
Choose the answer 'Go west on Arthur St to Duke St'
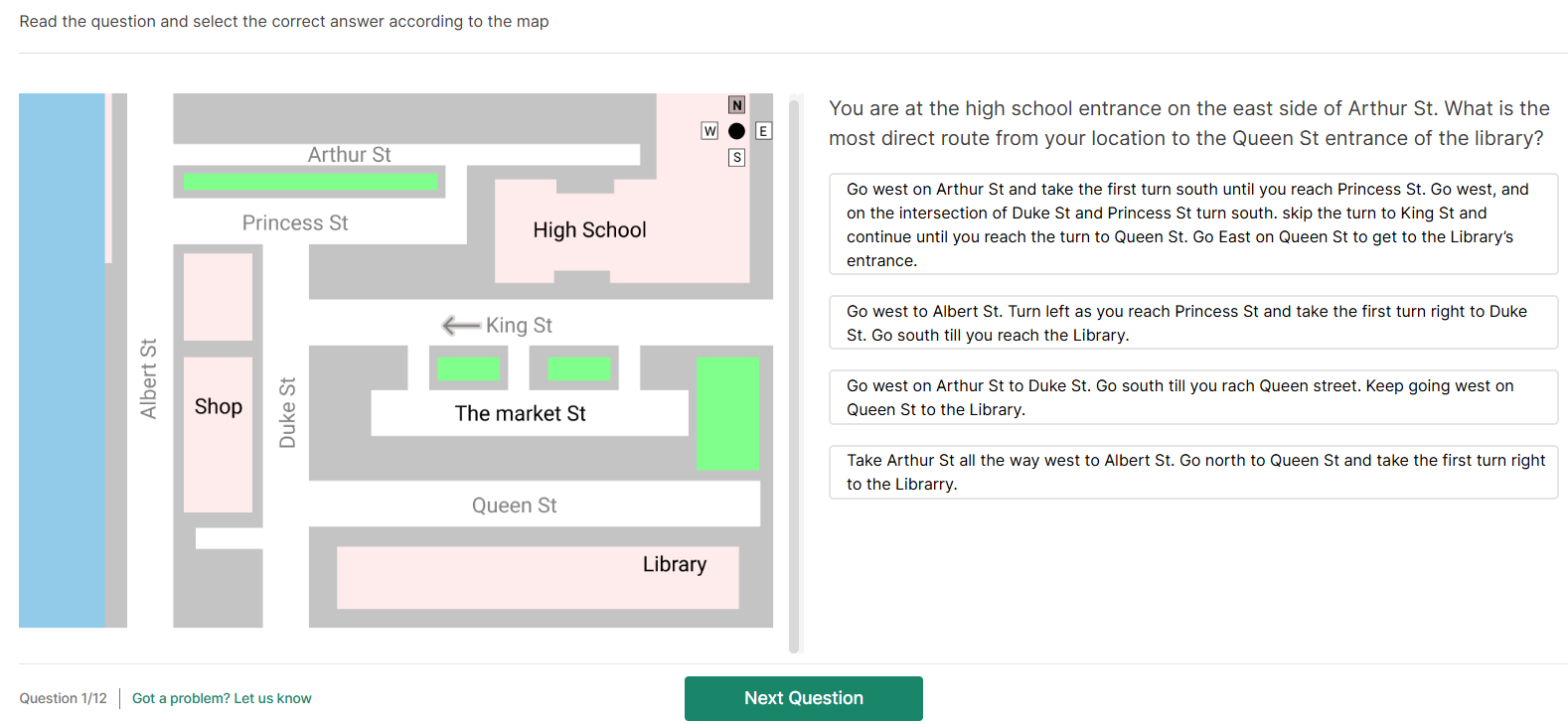tap(1192, 397)
